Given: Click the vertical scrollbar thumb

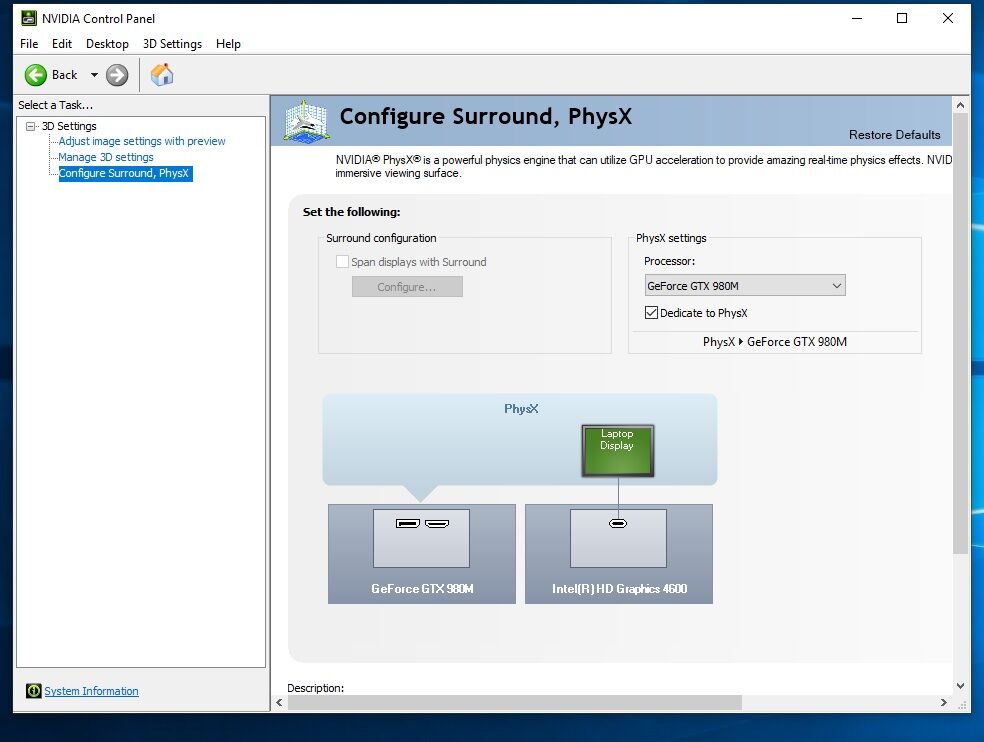Looking at the screenshot, I should coord(960,334).
